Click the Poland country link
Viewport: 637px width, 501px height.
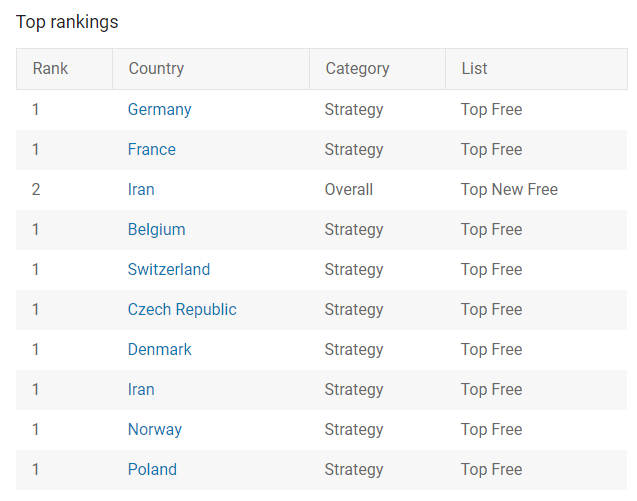click(x=152, y=470)
